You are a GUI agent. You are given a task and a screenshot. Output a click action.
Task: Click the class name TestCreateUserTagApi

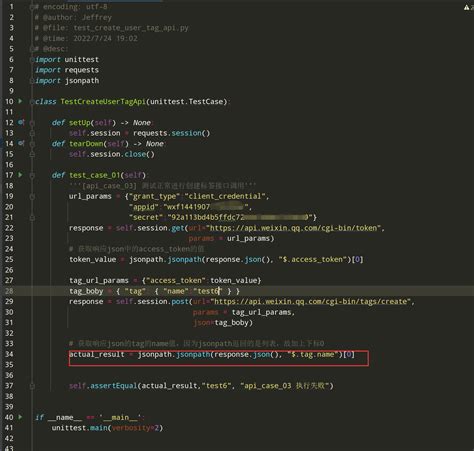pyautogui.click(x=103, y=102)
